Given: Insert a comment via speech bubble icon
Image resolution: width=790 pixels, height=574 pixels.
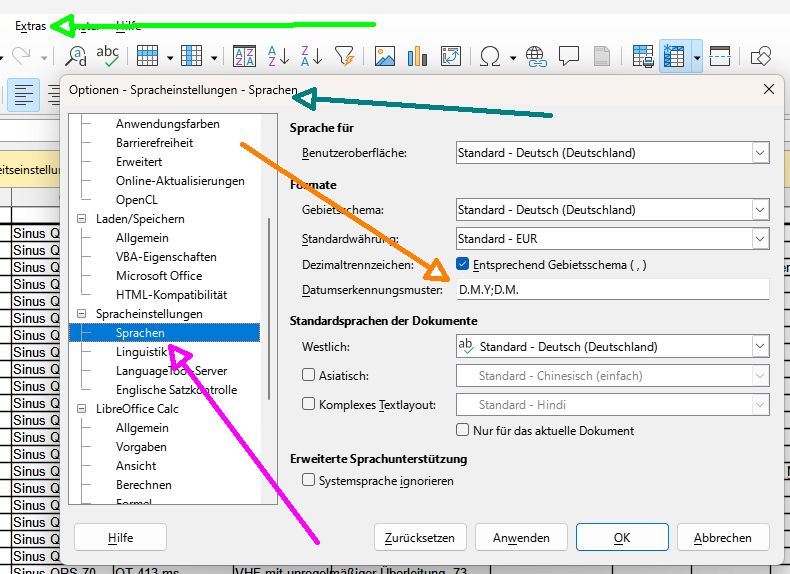Looking at the screenshot, I should point(569,56).
